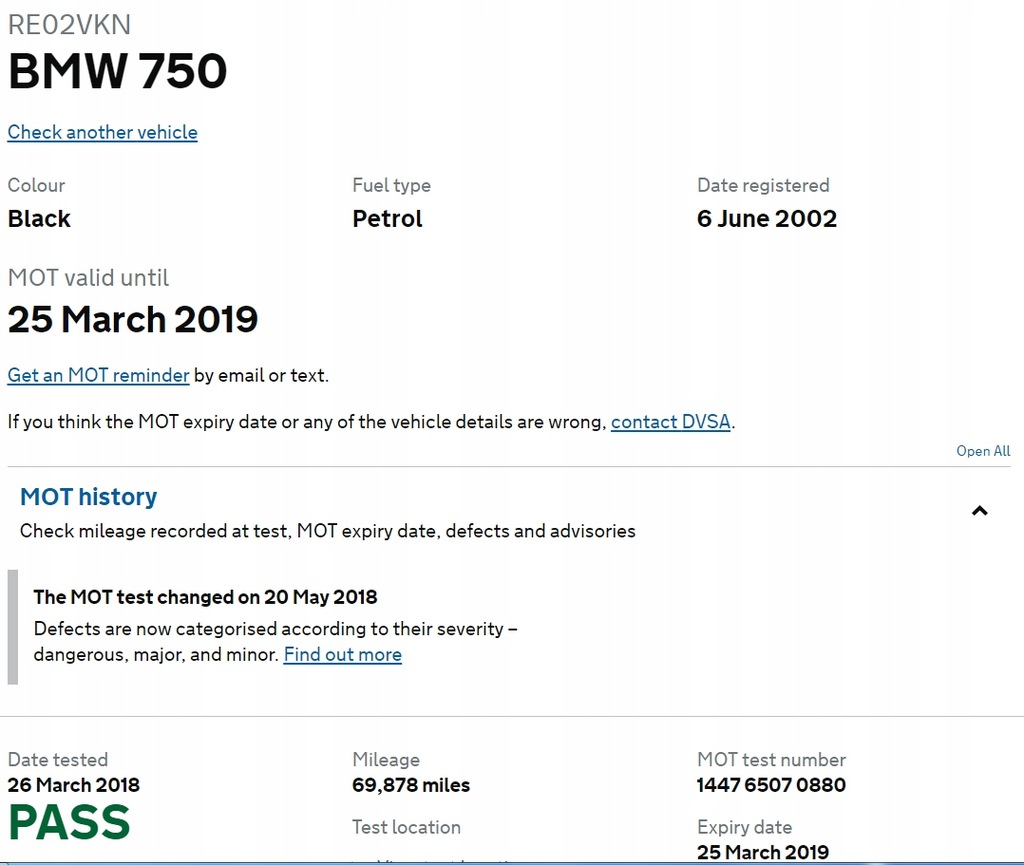Collapse the MOT history chevron arrow
The width and height of the screenshot is (1024, 865).
pos(980,511)
